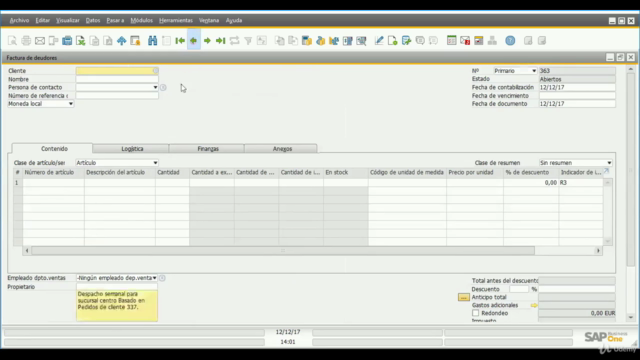Open the Pasar a menu

click(115, 20)
